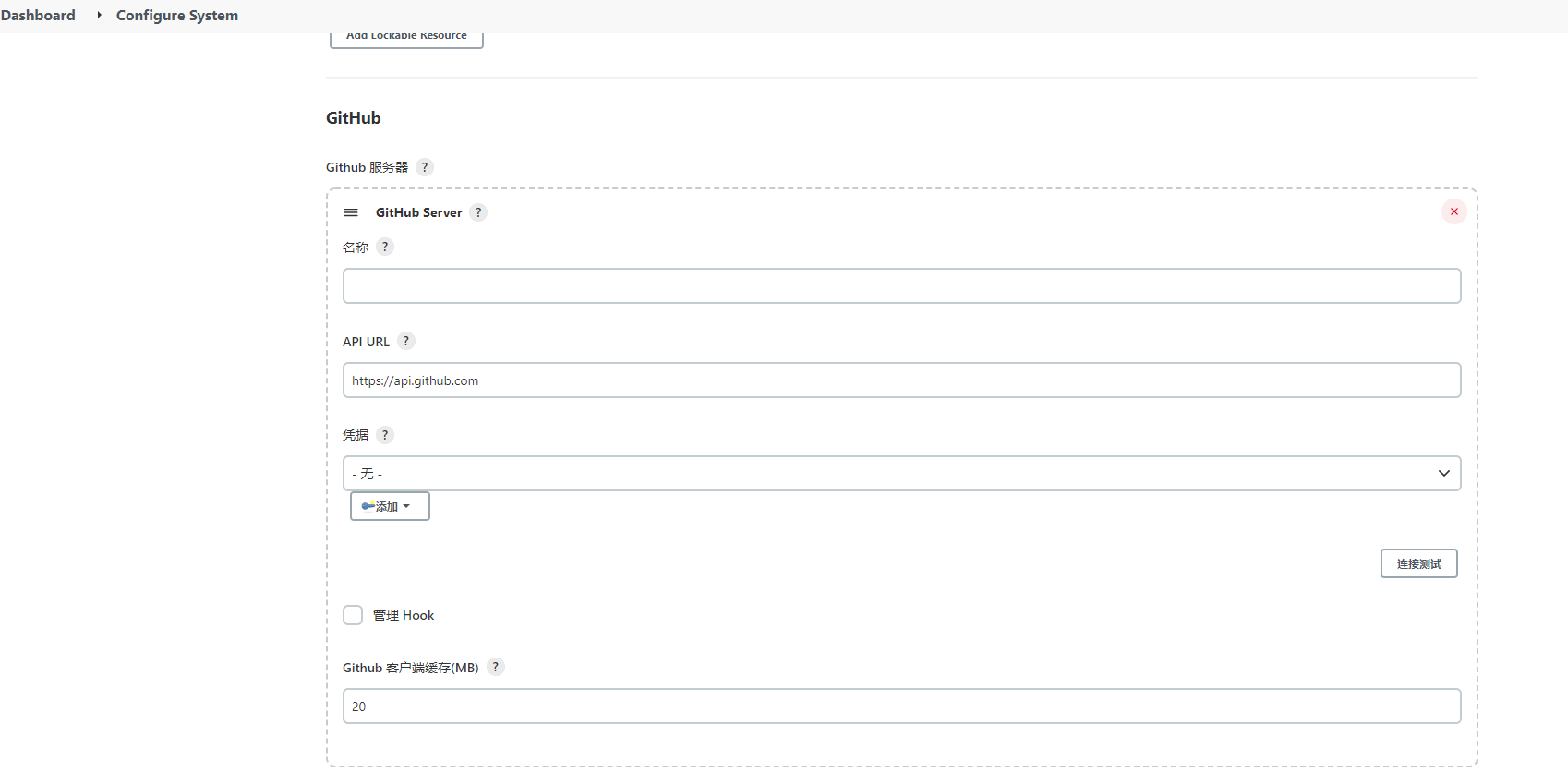This screenshot has width=1568, height=773.
Task: Click help icon beside GitHub Server heading
Action: (x=478, y=212)
